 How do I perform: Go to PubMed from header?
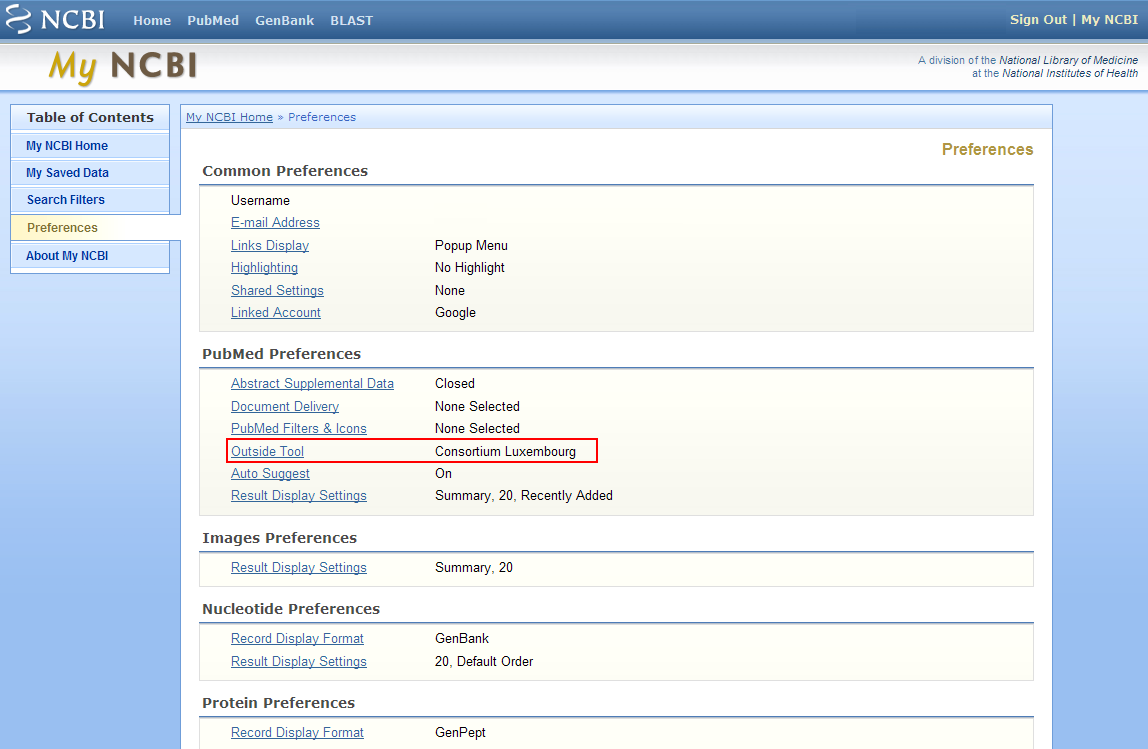click(x=213, y=21)
